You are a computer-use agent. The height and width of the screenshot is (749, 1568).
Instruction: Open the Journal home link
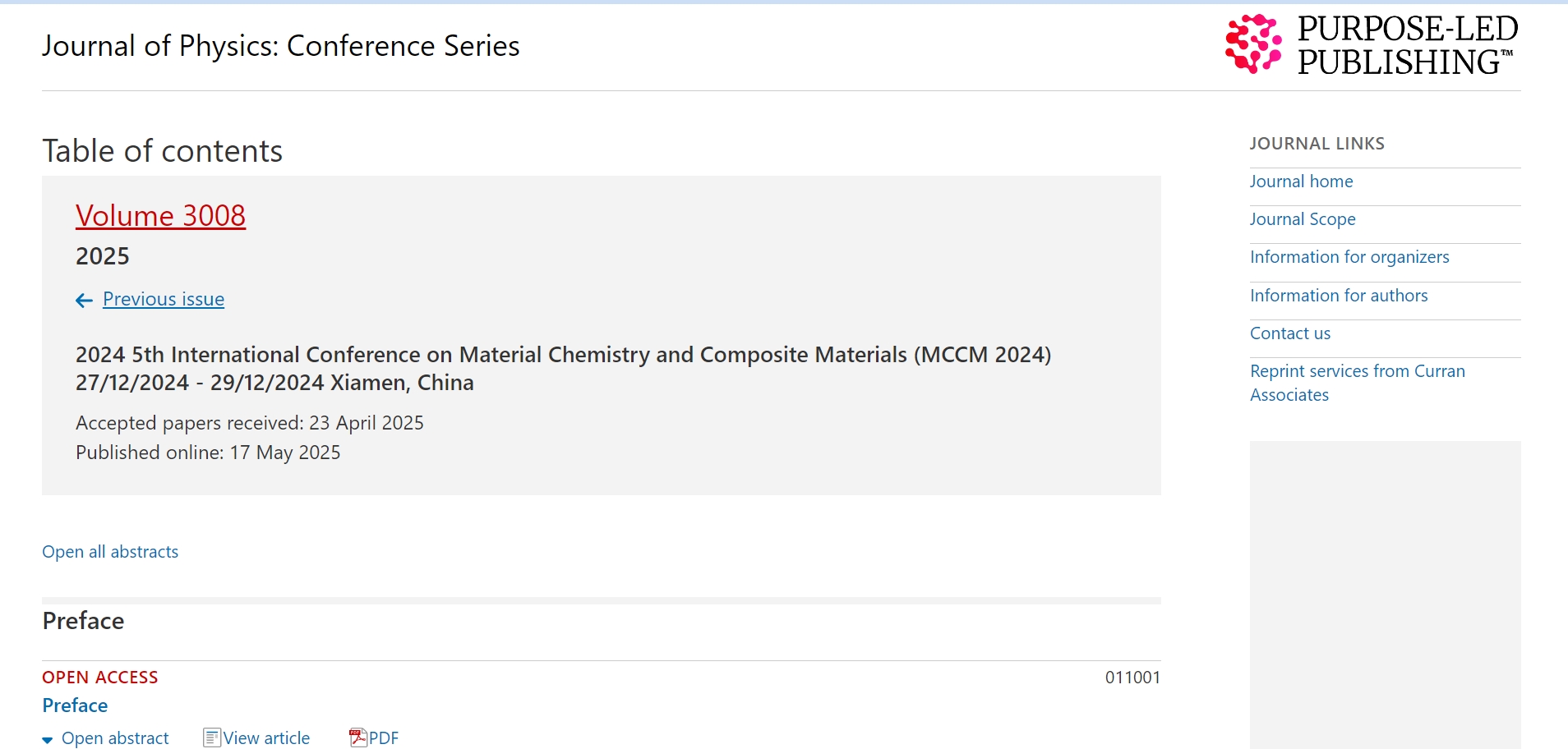pyautogui.click(x=1301, y=182)
